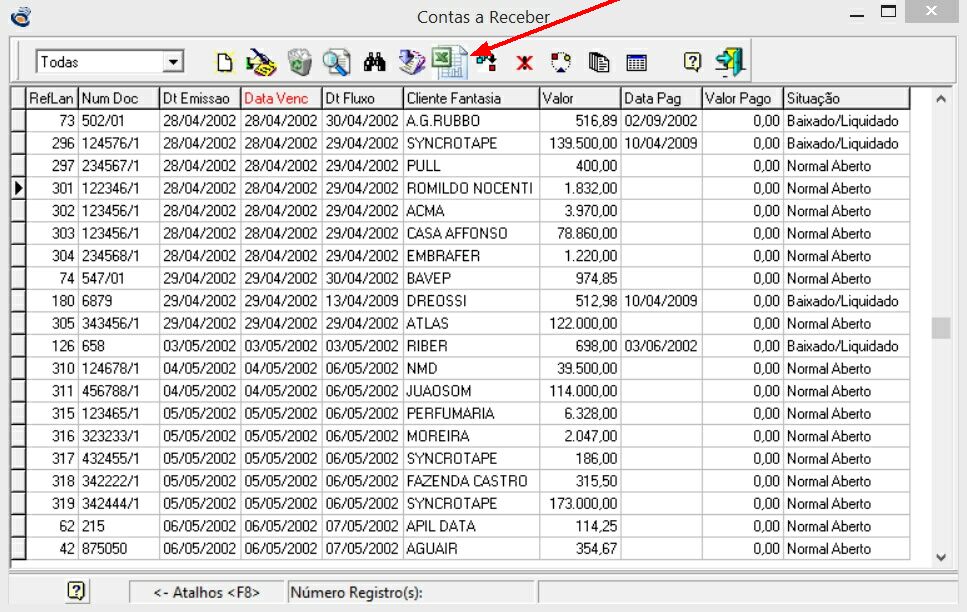Export the grid using the Excel icon
This screenshot has height=612, width=967.
tap(450, 62)
